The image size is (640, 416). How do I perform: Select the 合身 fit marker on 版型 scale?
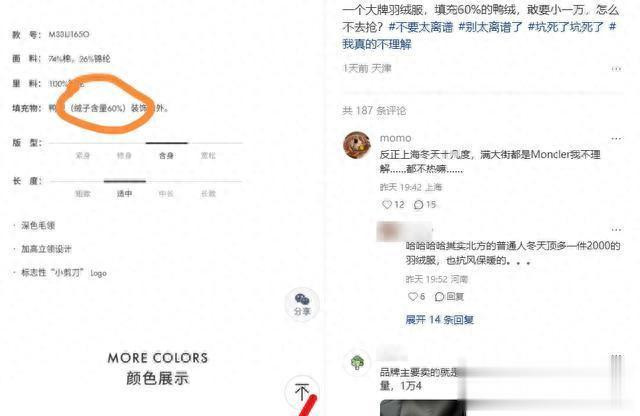167,155
